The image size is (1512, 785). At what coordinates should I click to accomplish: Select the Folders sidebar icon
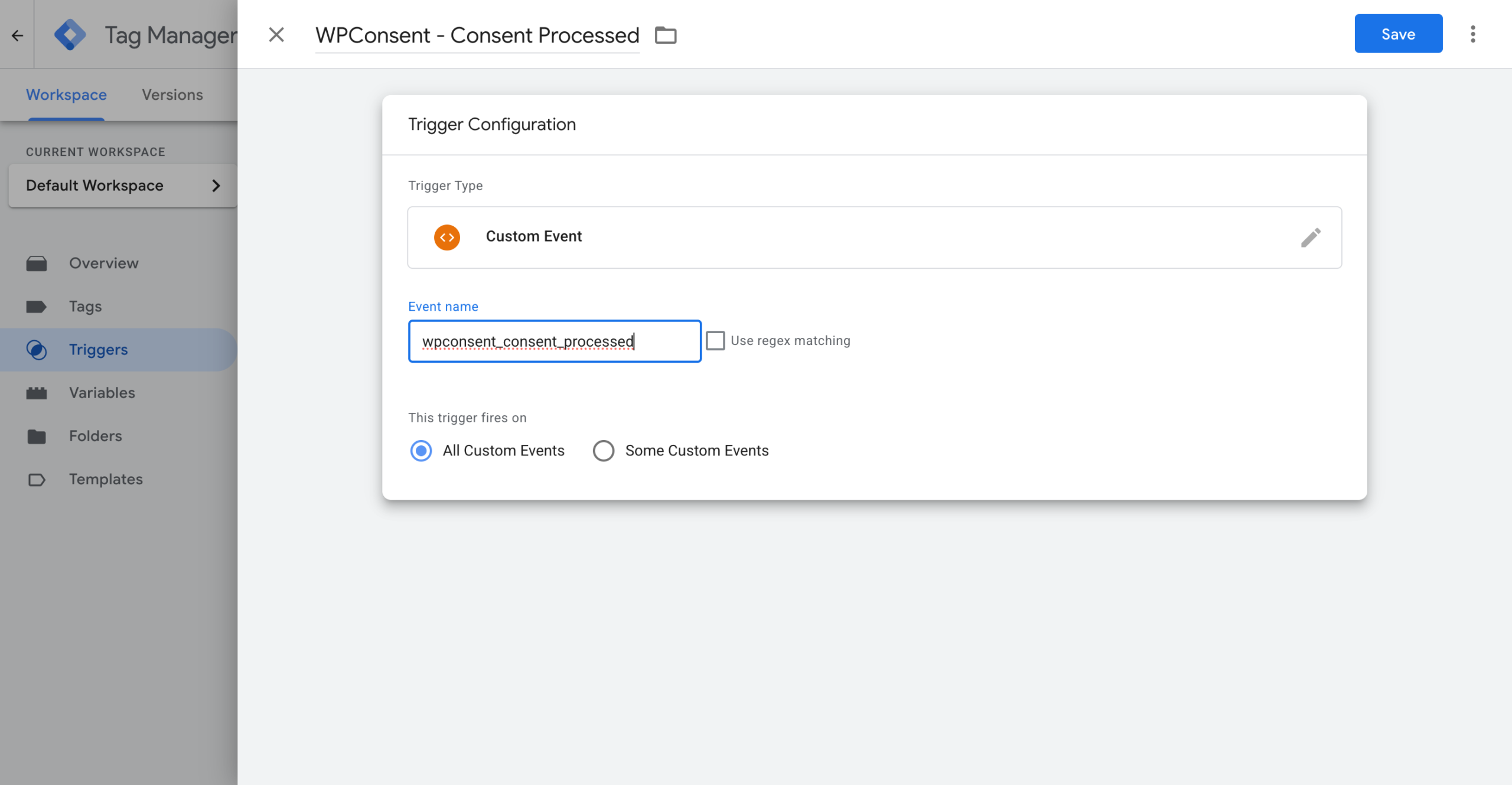point(37,436)
